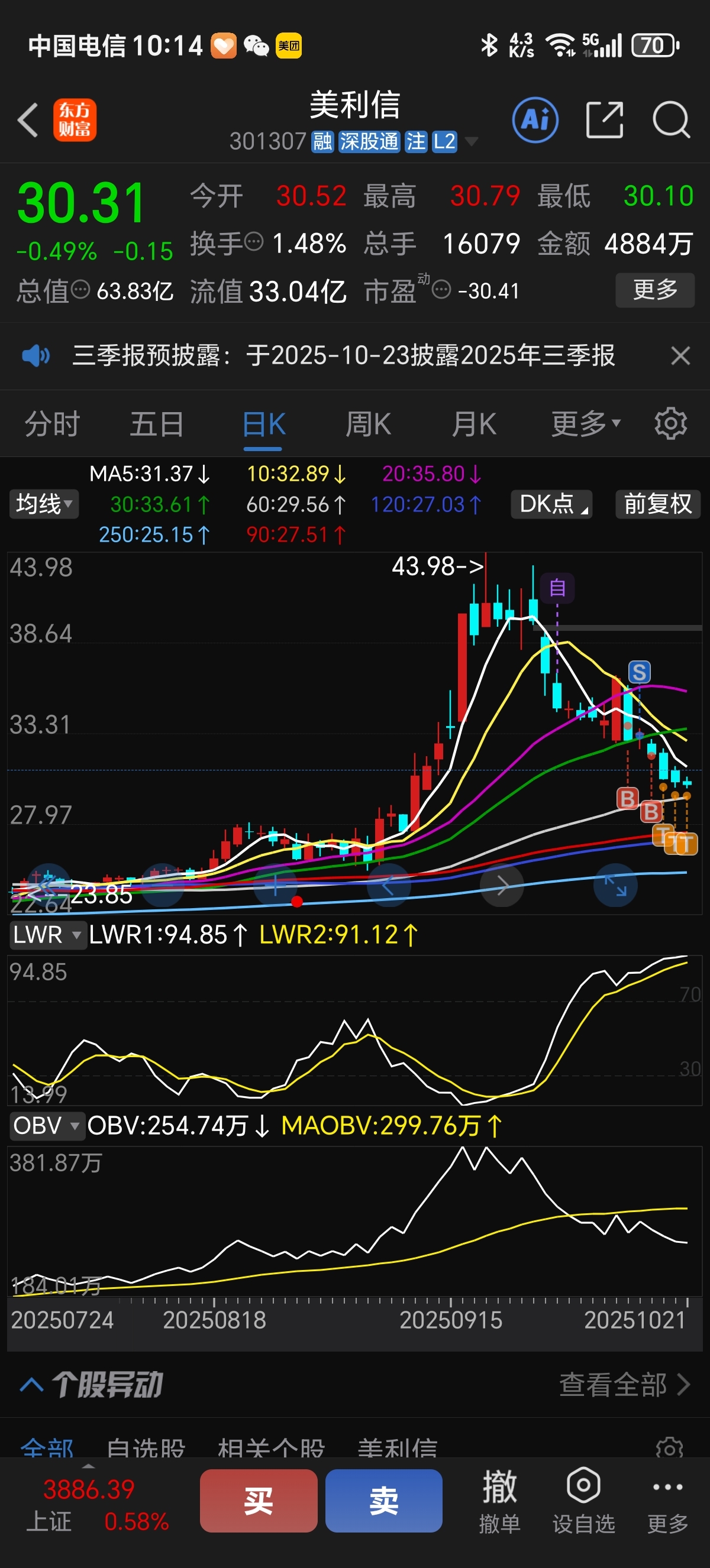710x1568 pixels.
Task: Tap the 43.98 high price label
Action: pyautogui.click(x=437, y=566)
